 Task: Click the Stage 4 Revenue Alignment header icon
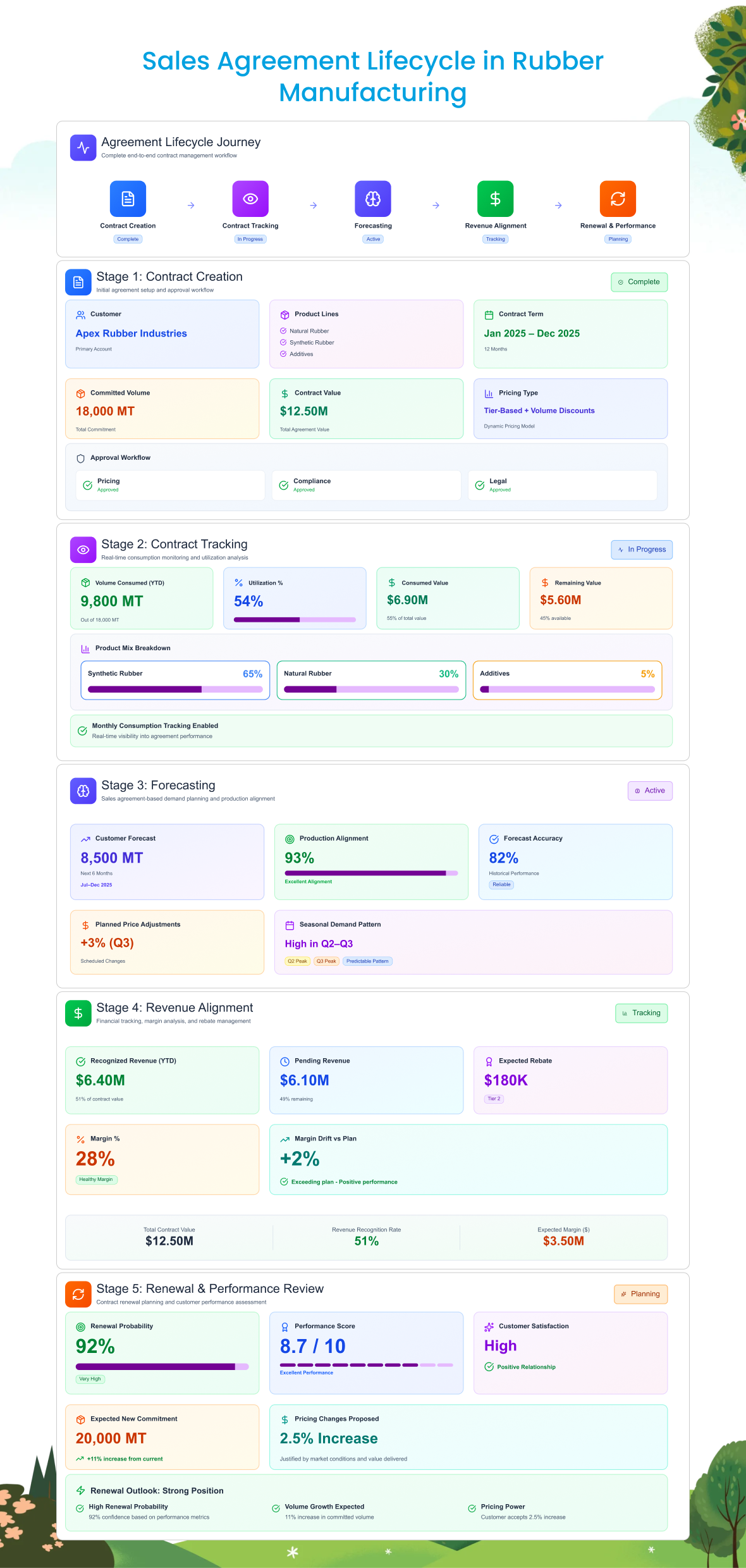coord(78,1013)
